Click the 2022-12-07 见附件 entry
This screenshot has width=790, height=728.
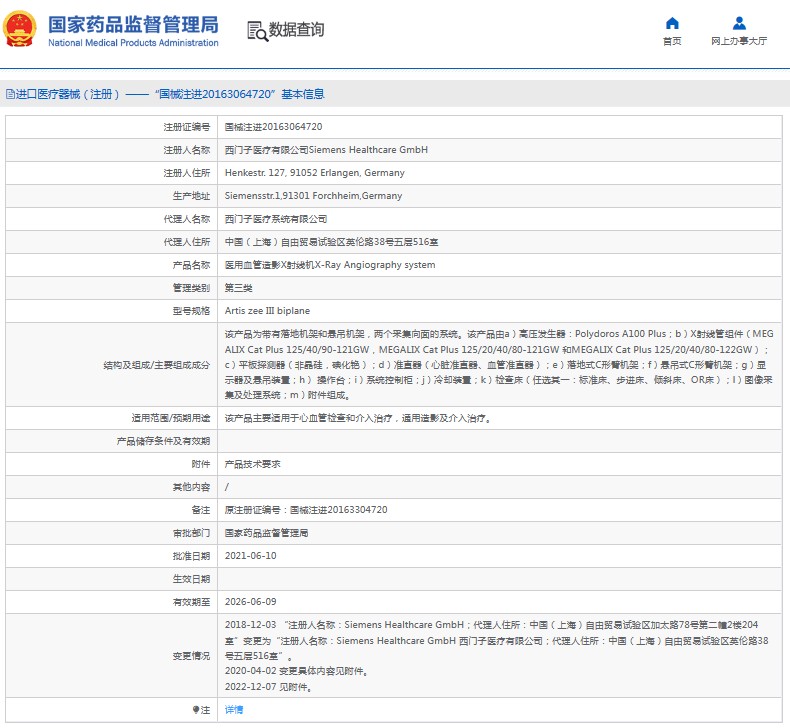tap(268, 687)
